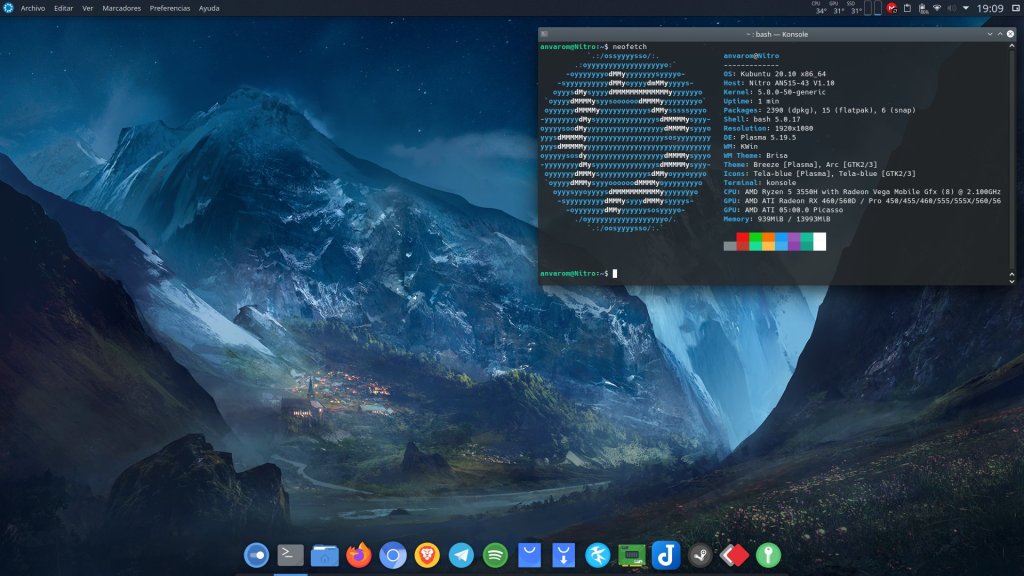Open the Kubuntu application launcher

(8, 8)
